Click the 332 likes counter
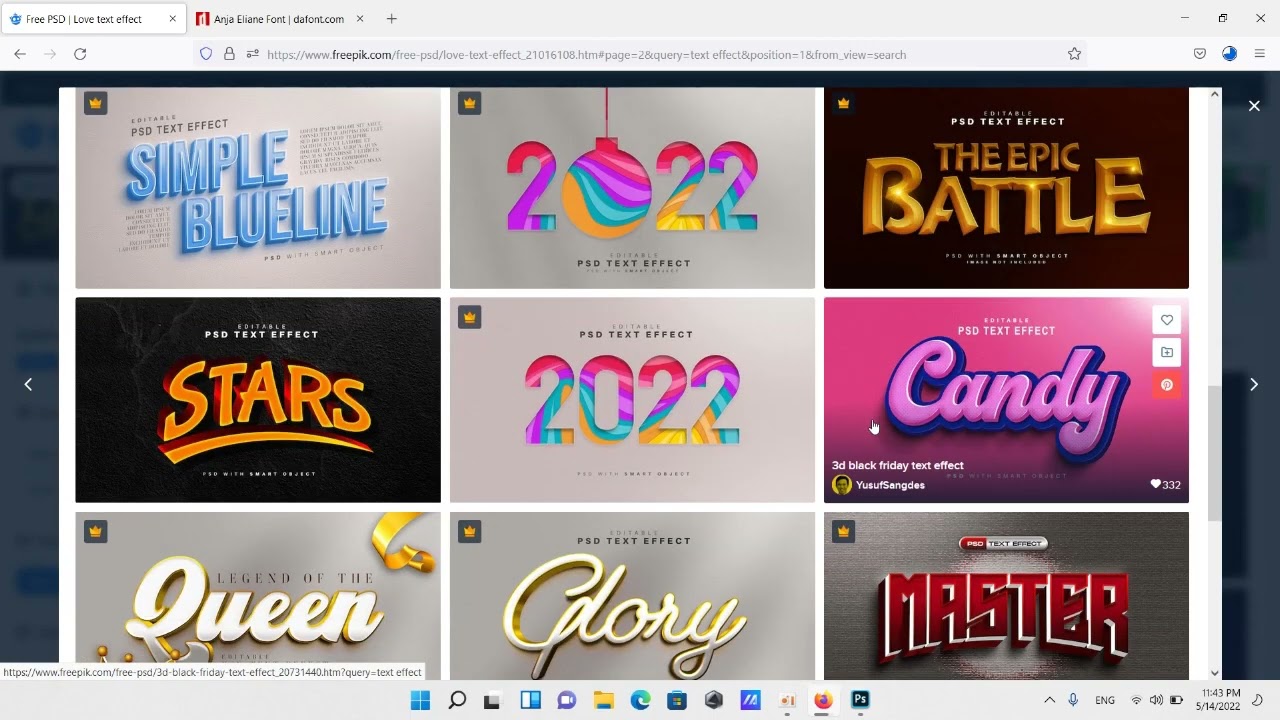 coord(1166,485)
